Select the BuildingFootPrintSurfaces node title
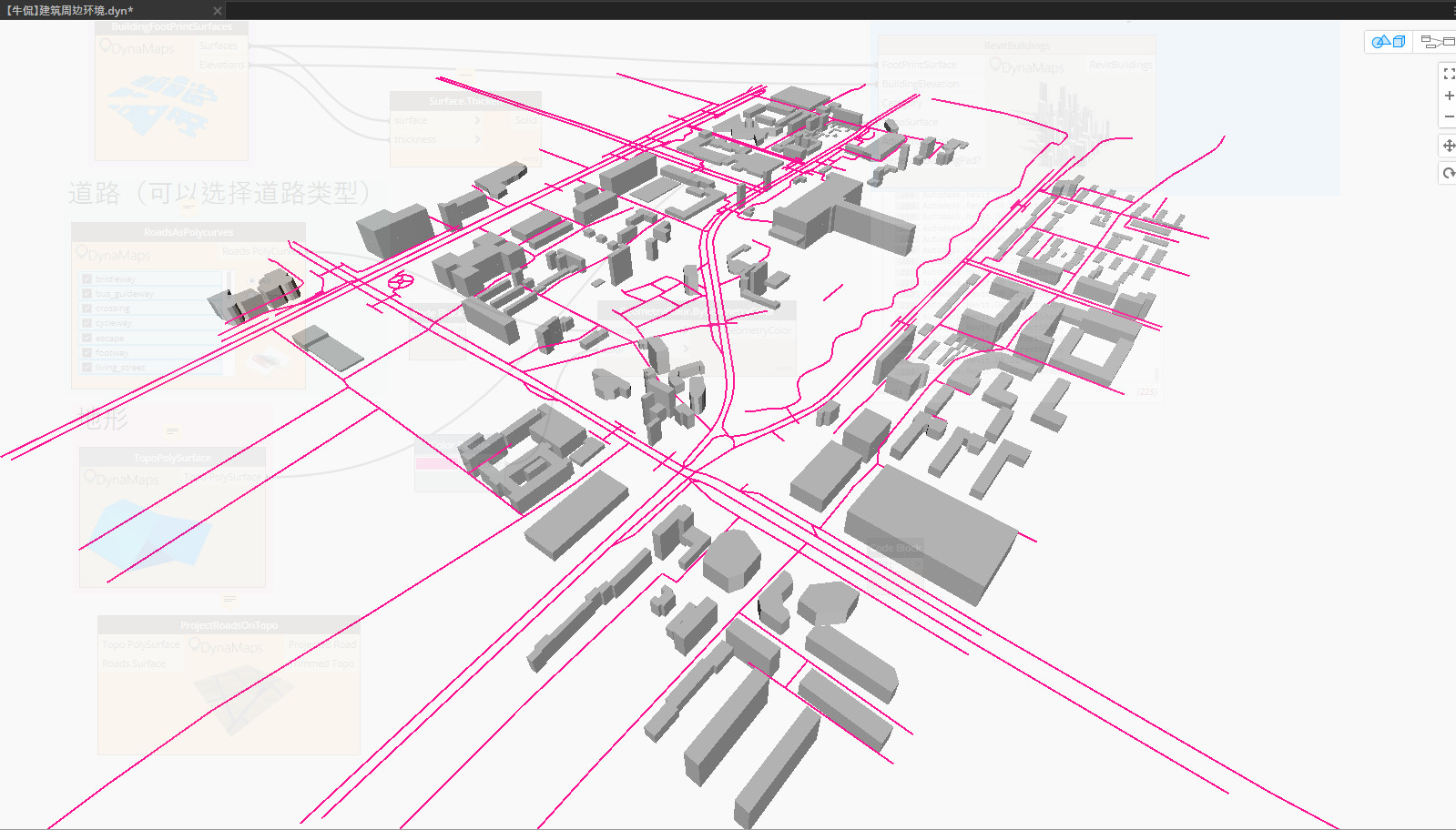The height and width of the screenshot is (830, 1456). (x=171, y=27)
